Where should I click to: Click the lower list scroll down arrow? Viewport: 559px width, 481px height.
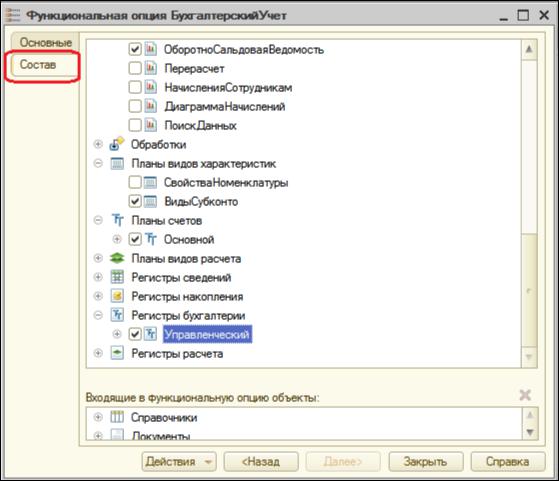(530, 433)
